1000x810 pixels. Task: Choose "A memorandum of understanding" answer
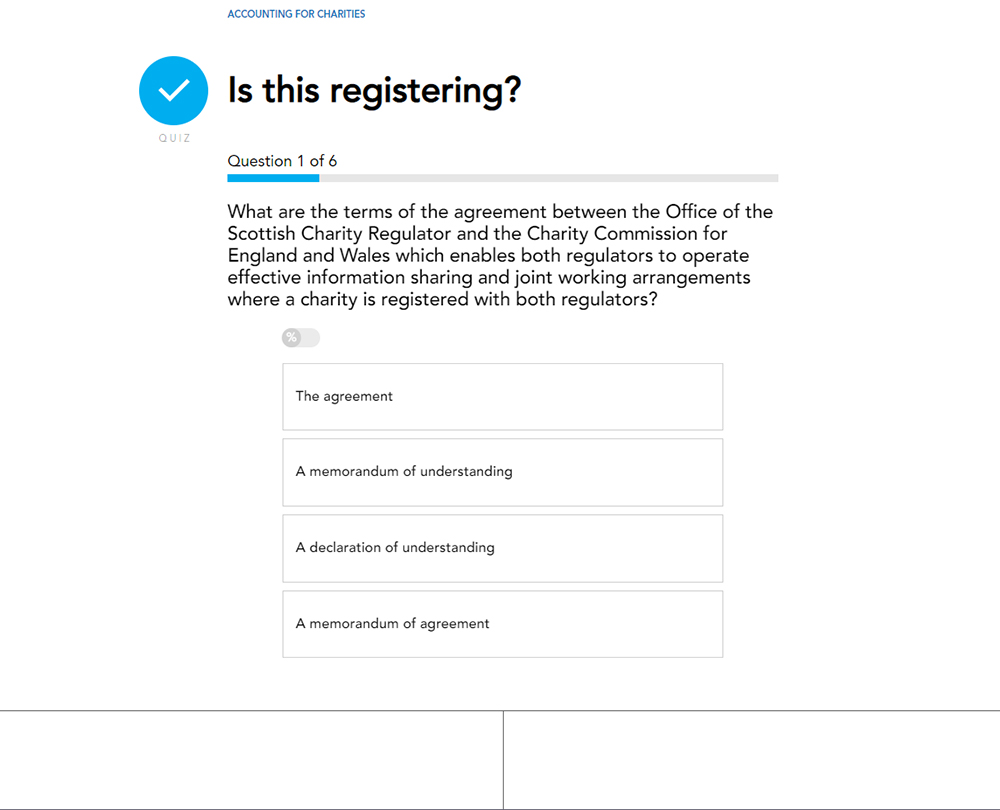coord(502,472)
